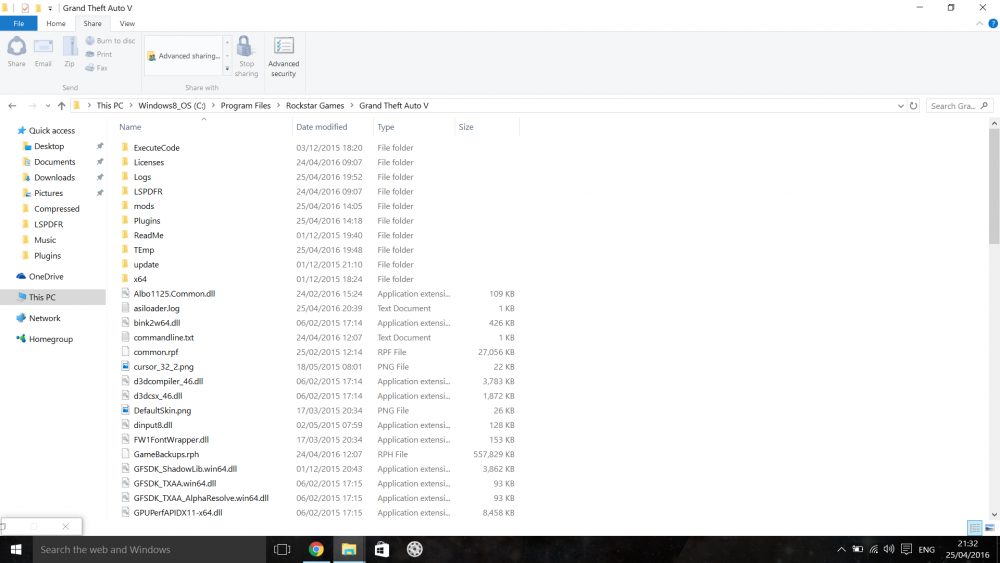
Task: Open Advanced security settings
Action: tap(283, 56)
